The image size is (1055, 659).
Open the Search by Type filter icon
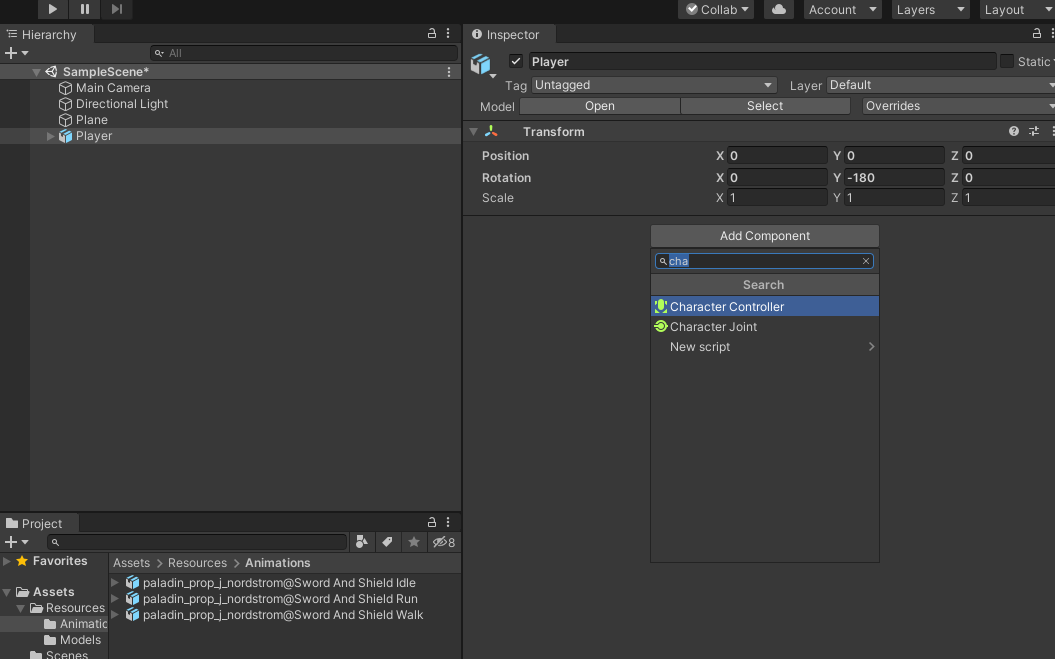coord(362,542)
